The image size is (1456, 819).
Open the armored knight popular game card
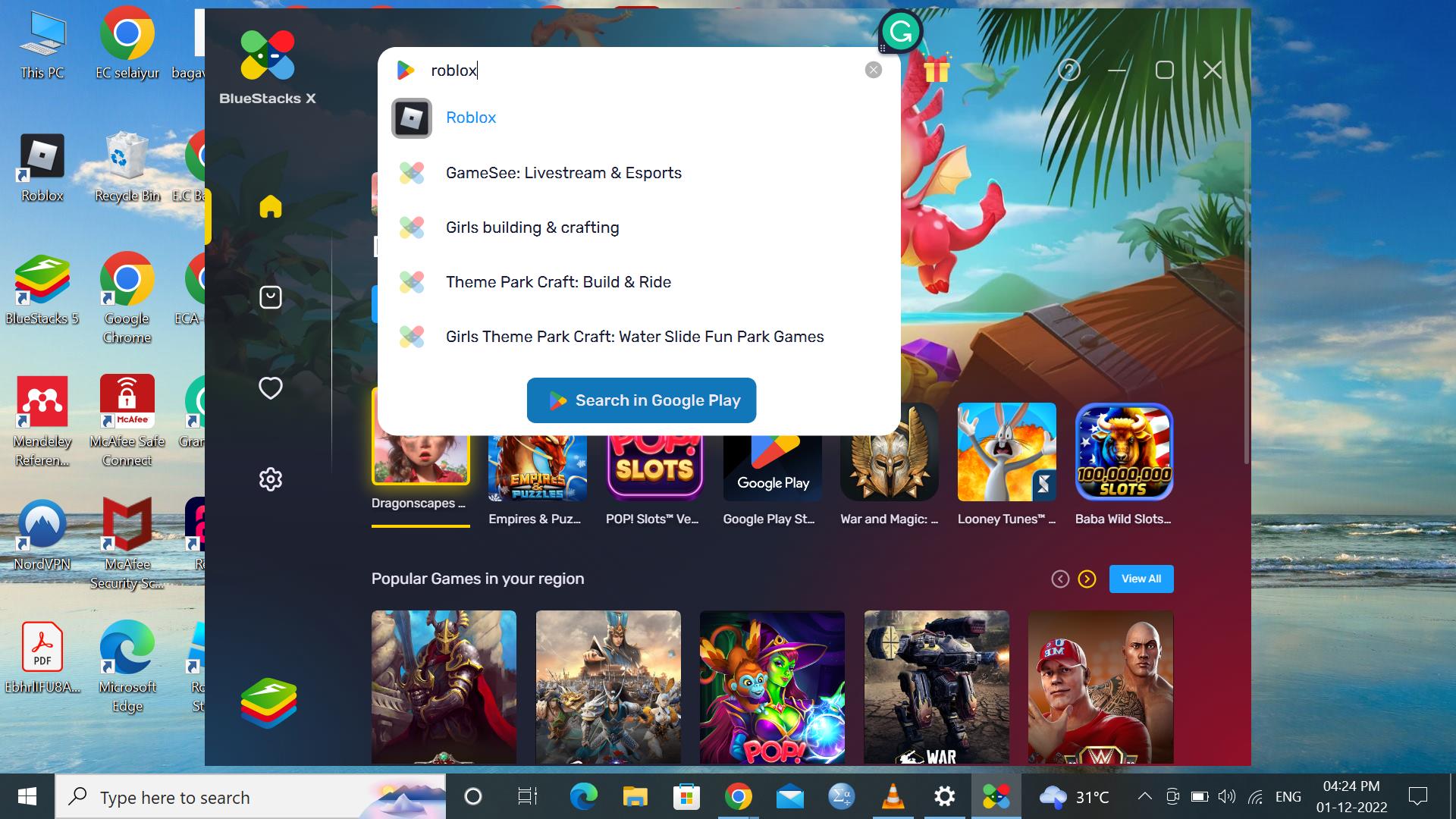coord(444,687)
